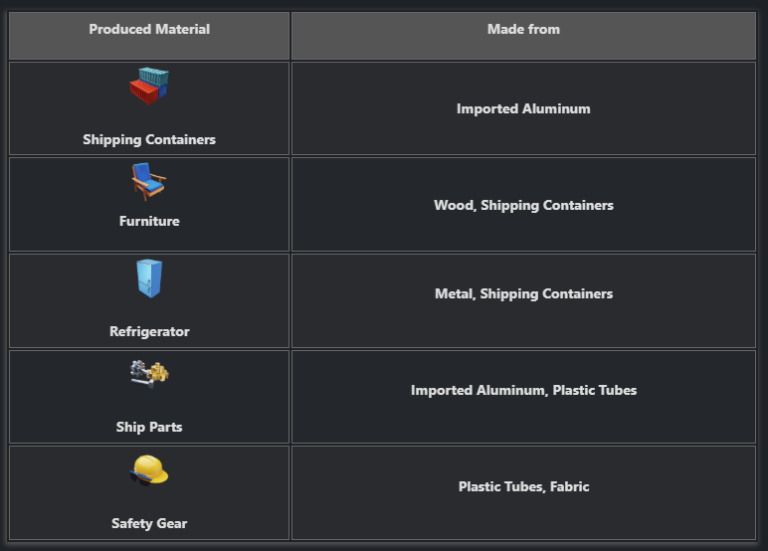Click the Shipping Containers icon
Screen dimensions: 768x551
[x=149, y=86]
